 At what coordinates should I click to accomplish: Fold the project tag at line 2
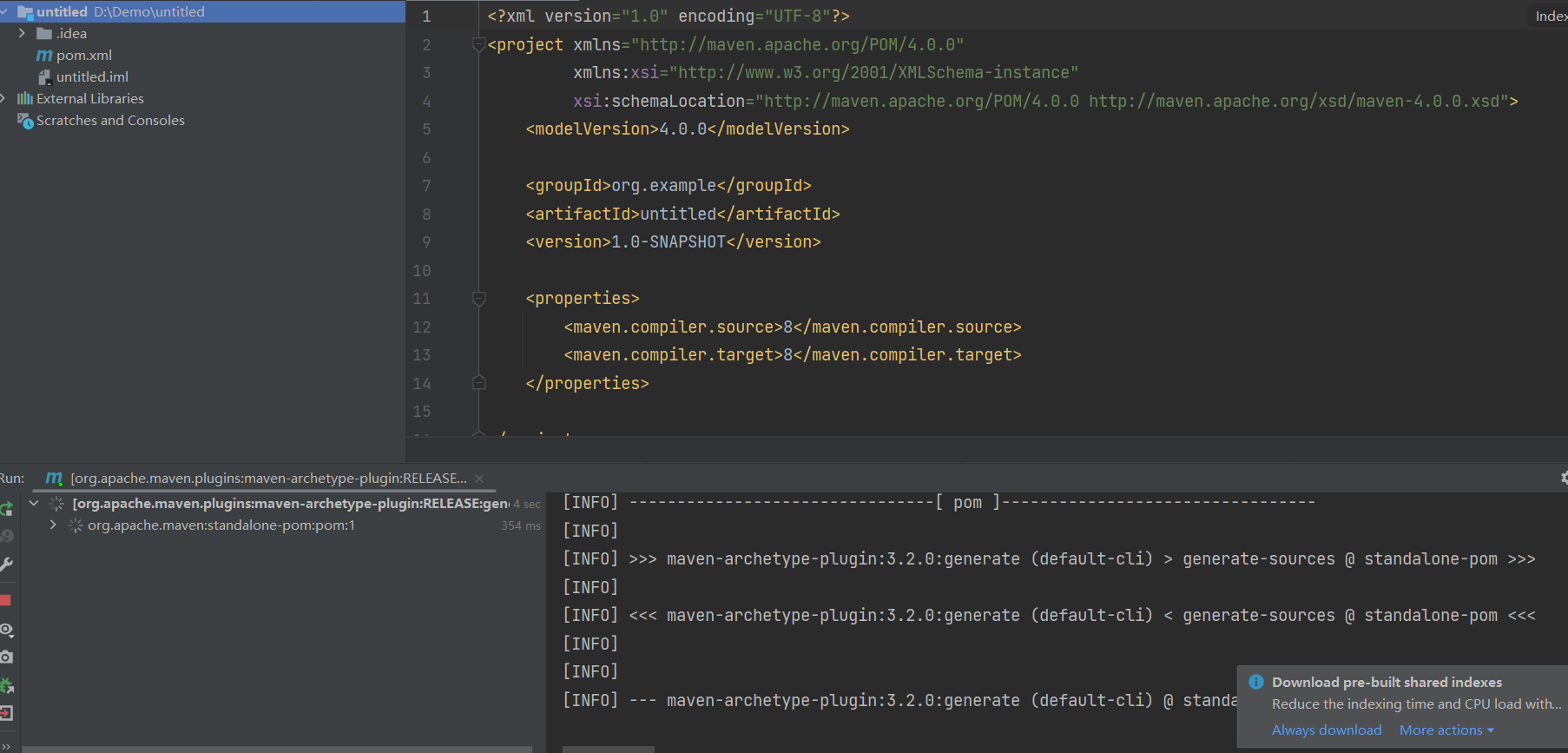[478, 44]
